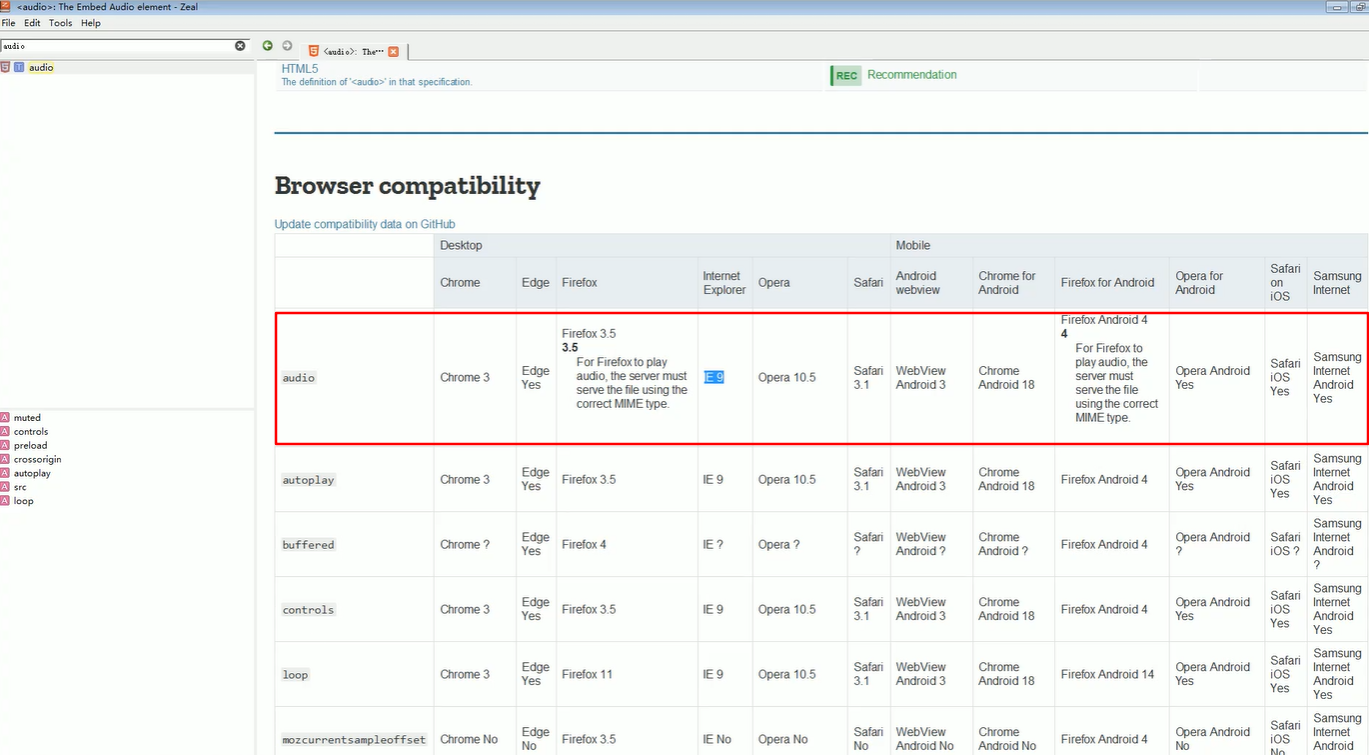
Task: Click the 'controls' row label in the table
Action: (x=308, y=610)
